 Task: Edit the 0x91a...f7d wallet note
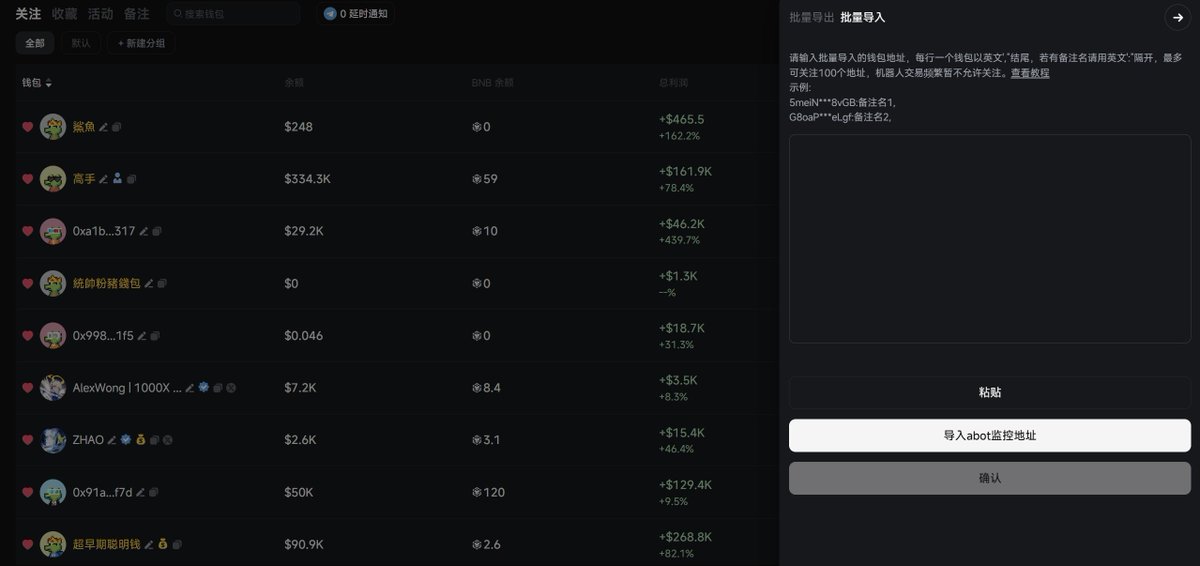140,492
